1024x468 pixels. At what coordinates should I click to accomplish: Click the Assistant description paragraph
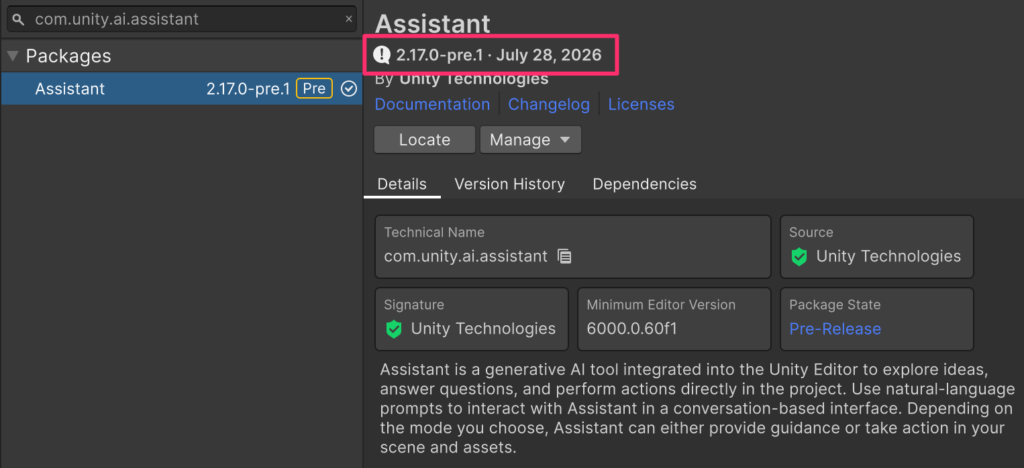click(x=697, y=409)
